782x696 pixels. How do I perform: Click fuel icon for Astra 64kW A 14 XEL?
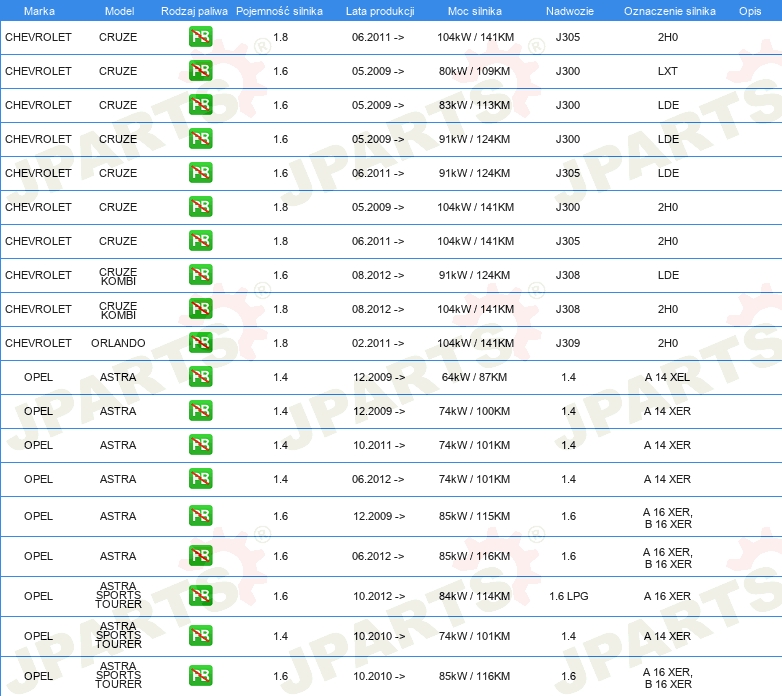[x=200, y=377]
